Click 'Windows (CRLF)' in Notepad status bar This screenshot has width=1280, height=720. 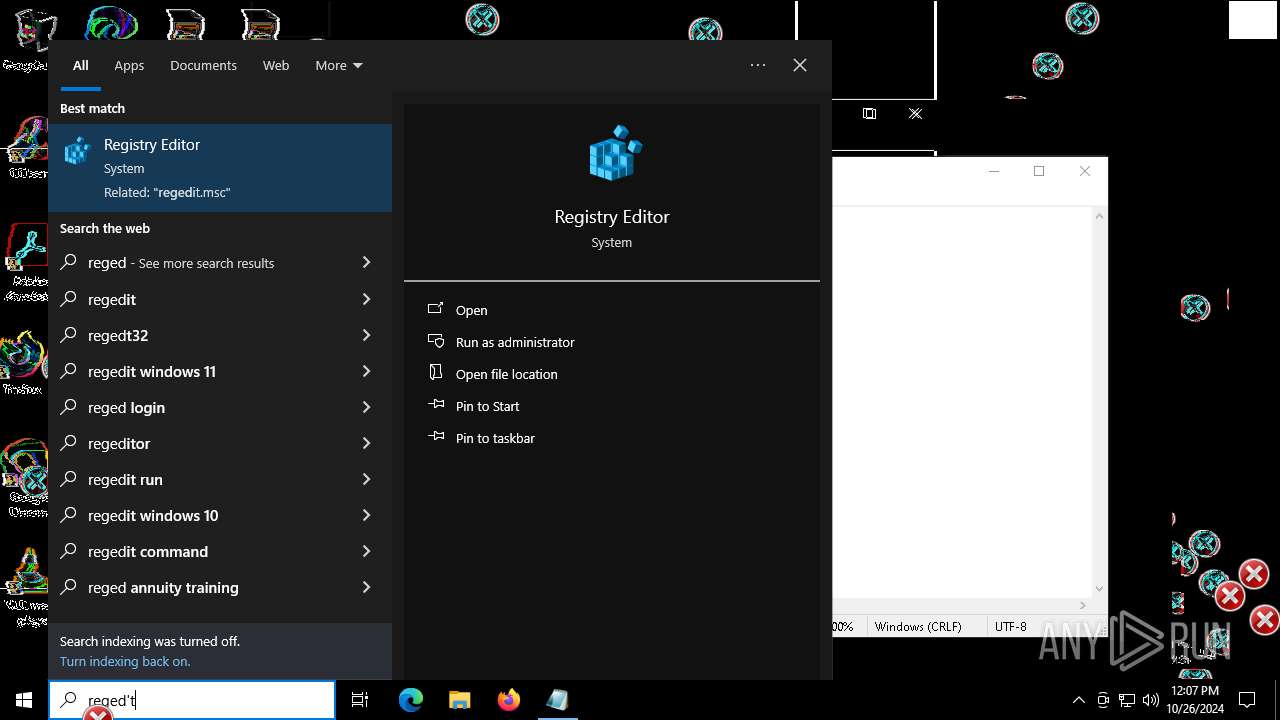[918, 626]
